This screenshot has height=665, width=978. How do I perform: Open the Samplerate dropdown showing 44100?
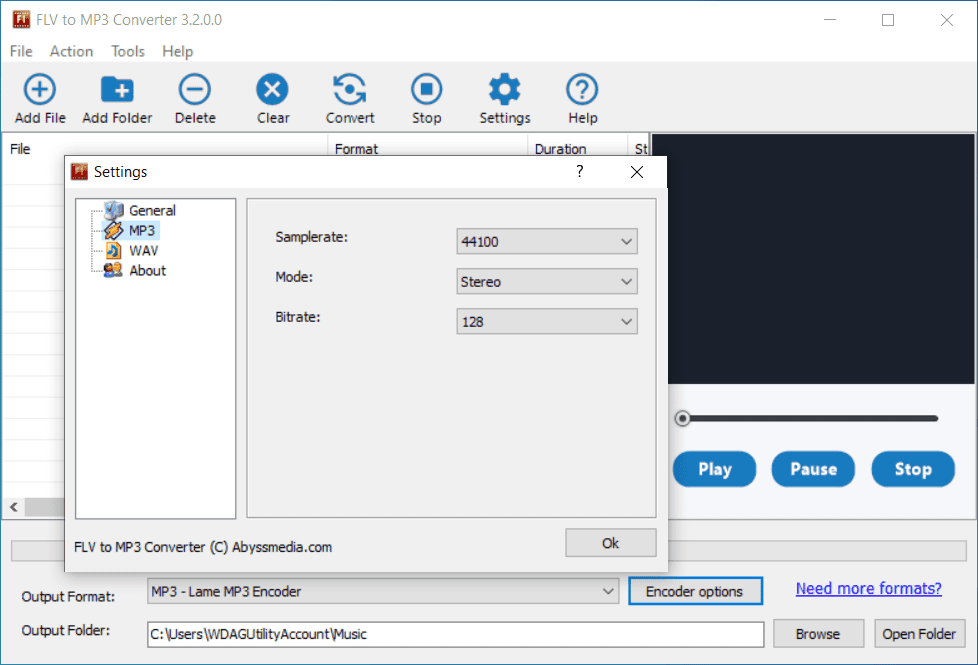click(x=546, y=241)
